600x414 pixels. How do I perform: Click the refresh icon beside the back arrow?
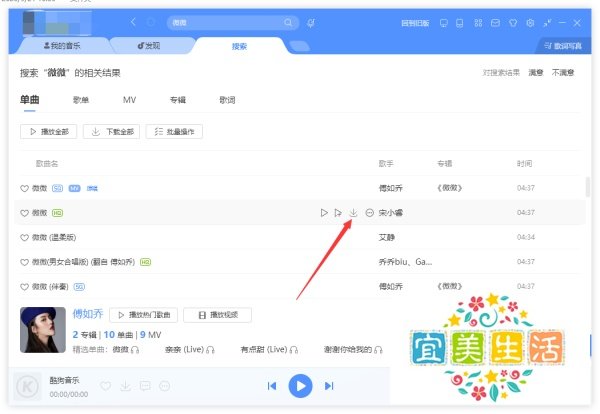point(151,23)
